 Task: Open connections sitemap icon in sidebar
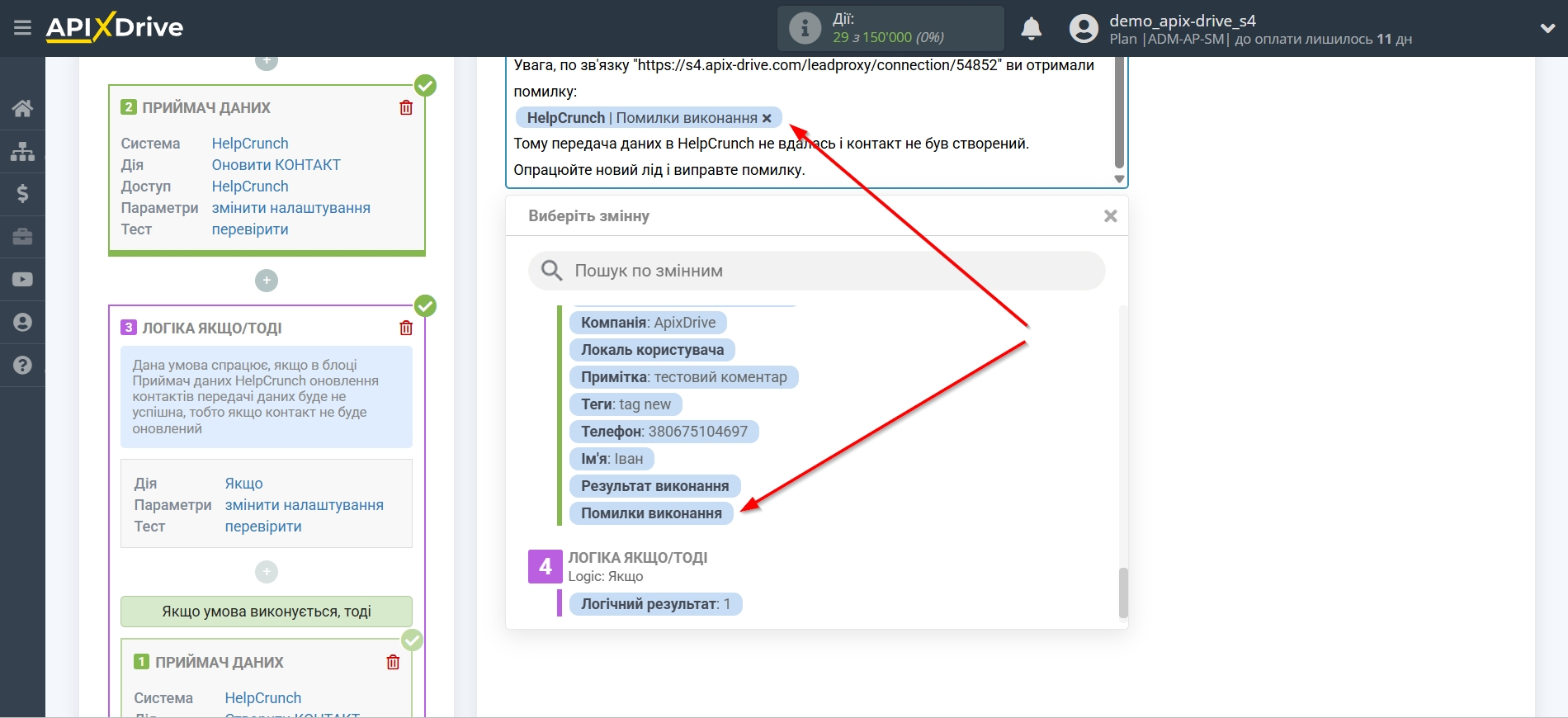click(22, 151)
